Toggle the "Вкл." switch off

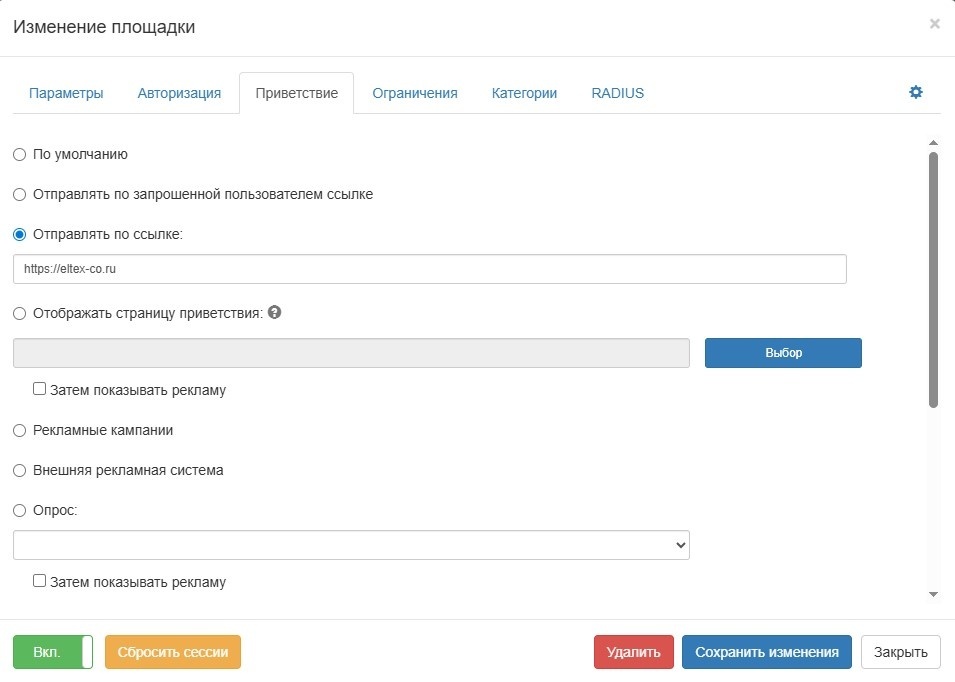53,652
